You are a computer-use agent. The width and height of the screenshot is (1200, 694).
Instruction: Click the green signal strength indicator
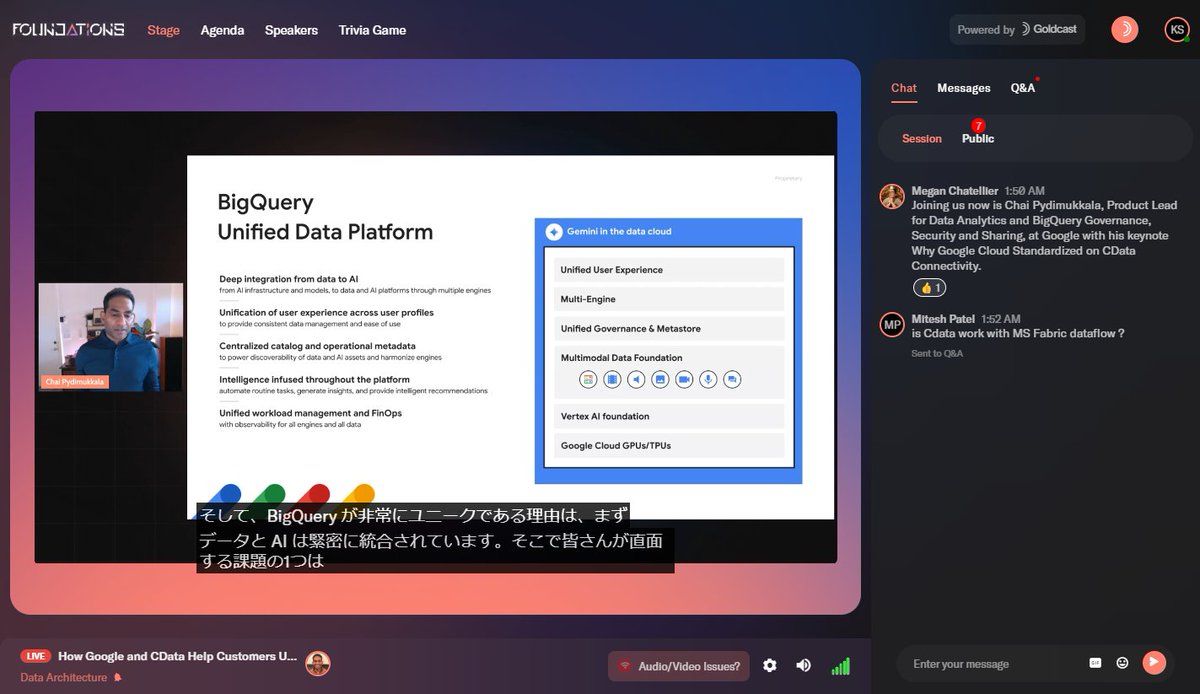point(840,666)
